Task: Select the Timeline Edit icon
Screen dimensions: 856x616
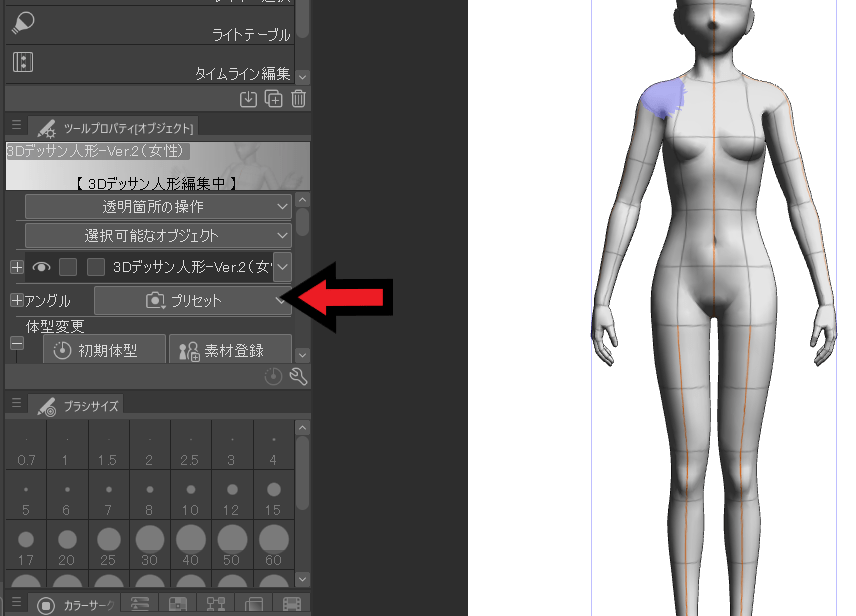Action: [22, 62]
